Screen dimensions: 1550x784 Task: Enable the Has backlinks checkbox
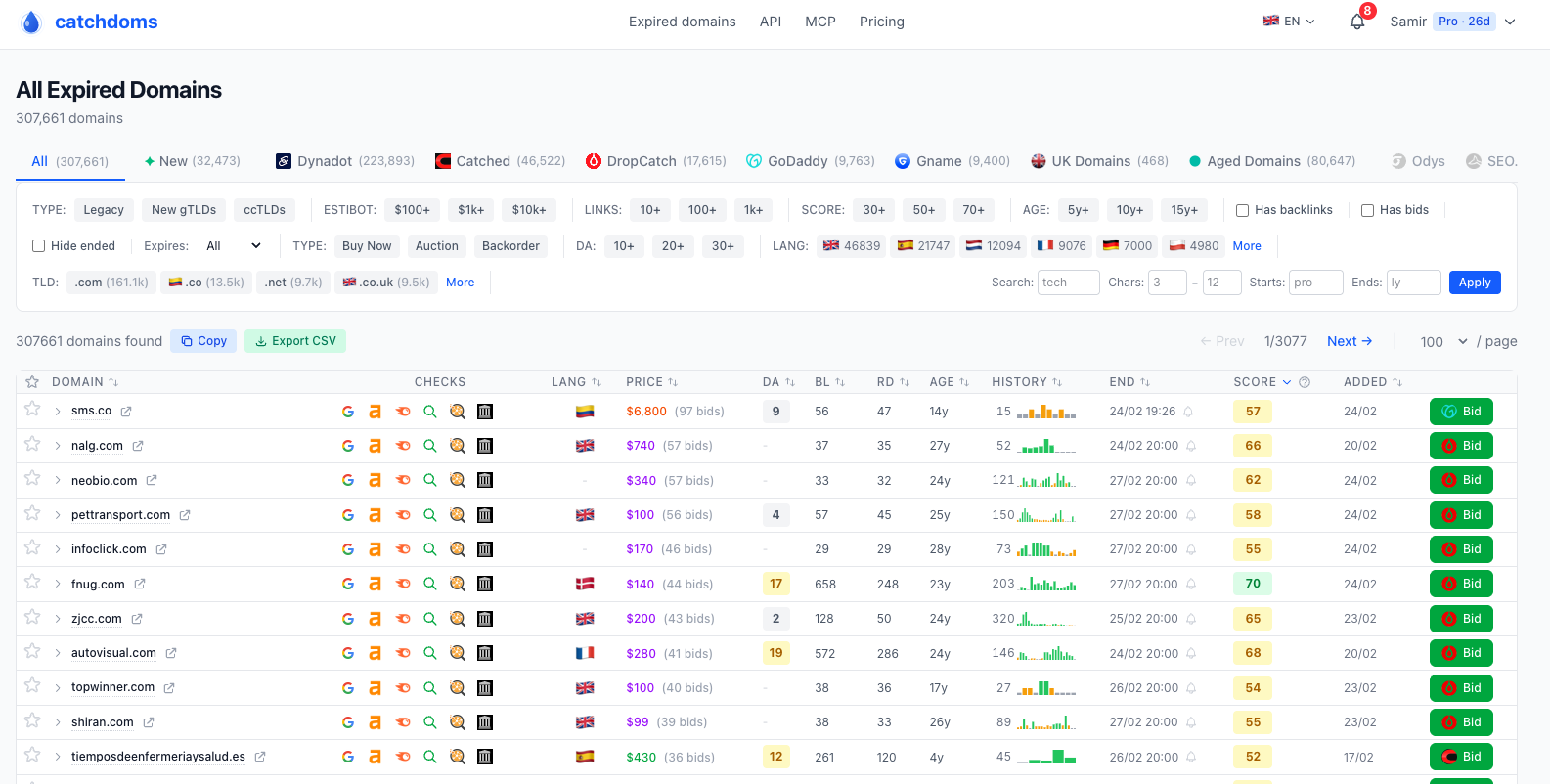pos(1242,210)
